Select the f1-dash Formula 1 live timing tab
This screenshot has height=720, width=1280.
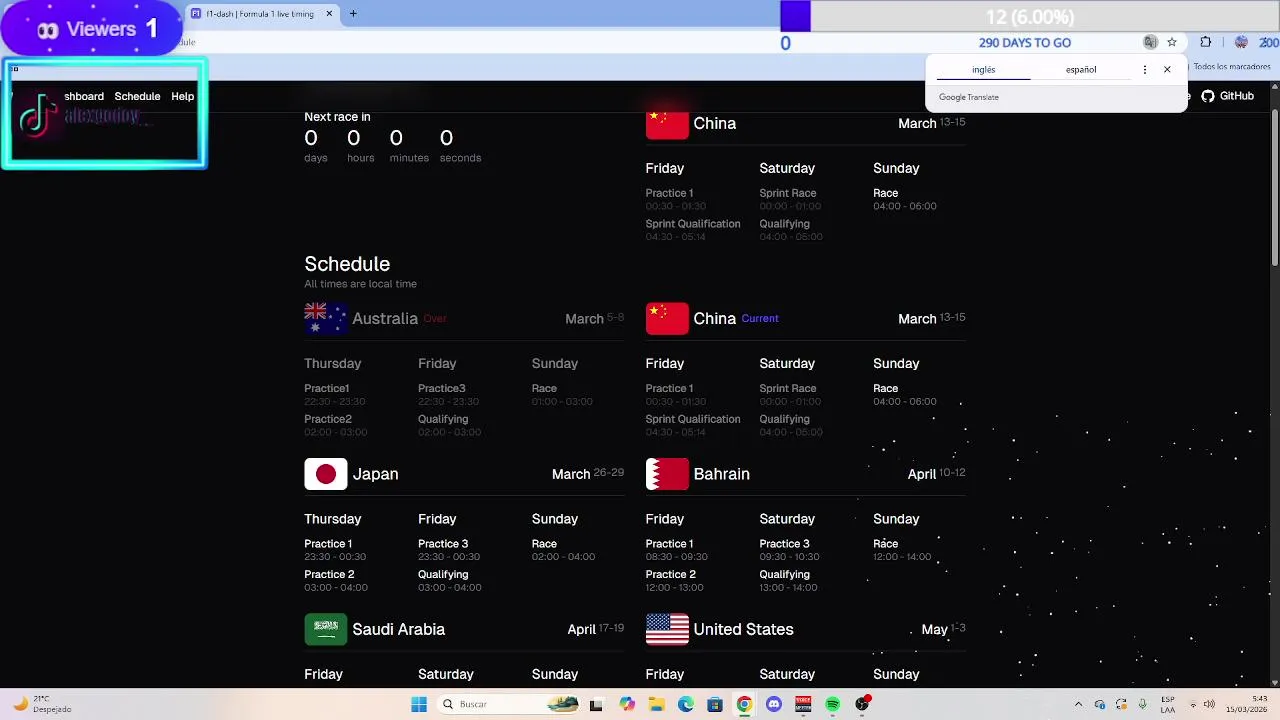click(x=261, y=14)
